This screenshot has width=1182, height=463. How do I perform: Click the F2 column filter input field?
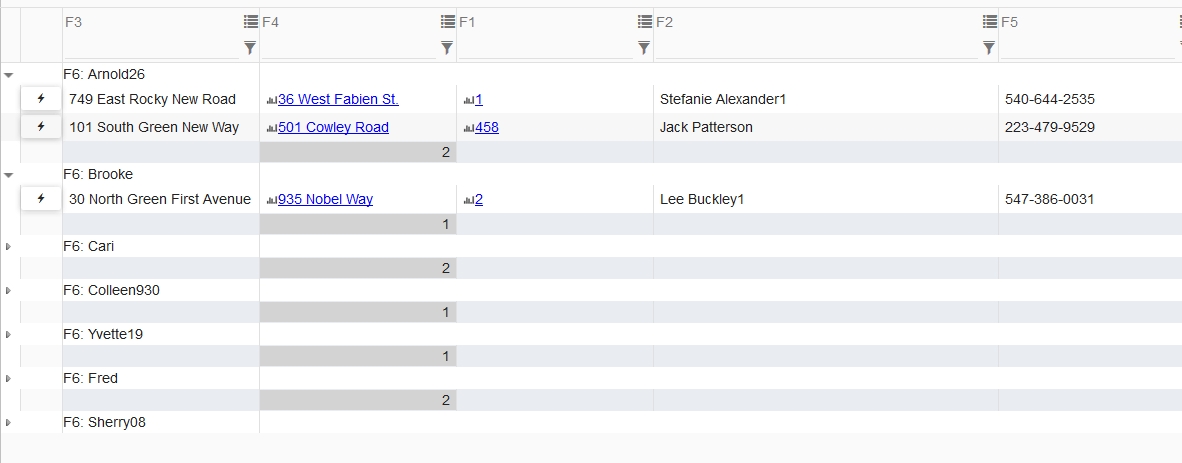pos(816,49)
